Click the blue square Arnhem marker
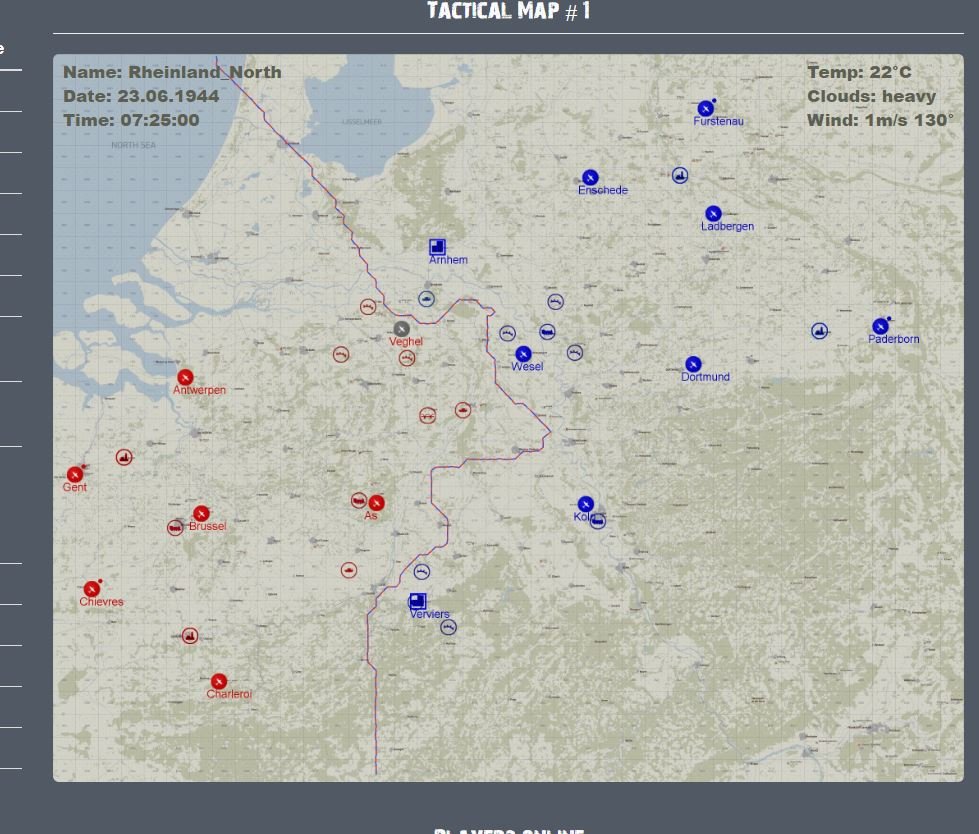This screenshot has height=834, width=979. pos(437,247)
